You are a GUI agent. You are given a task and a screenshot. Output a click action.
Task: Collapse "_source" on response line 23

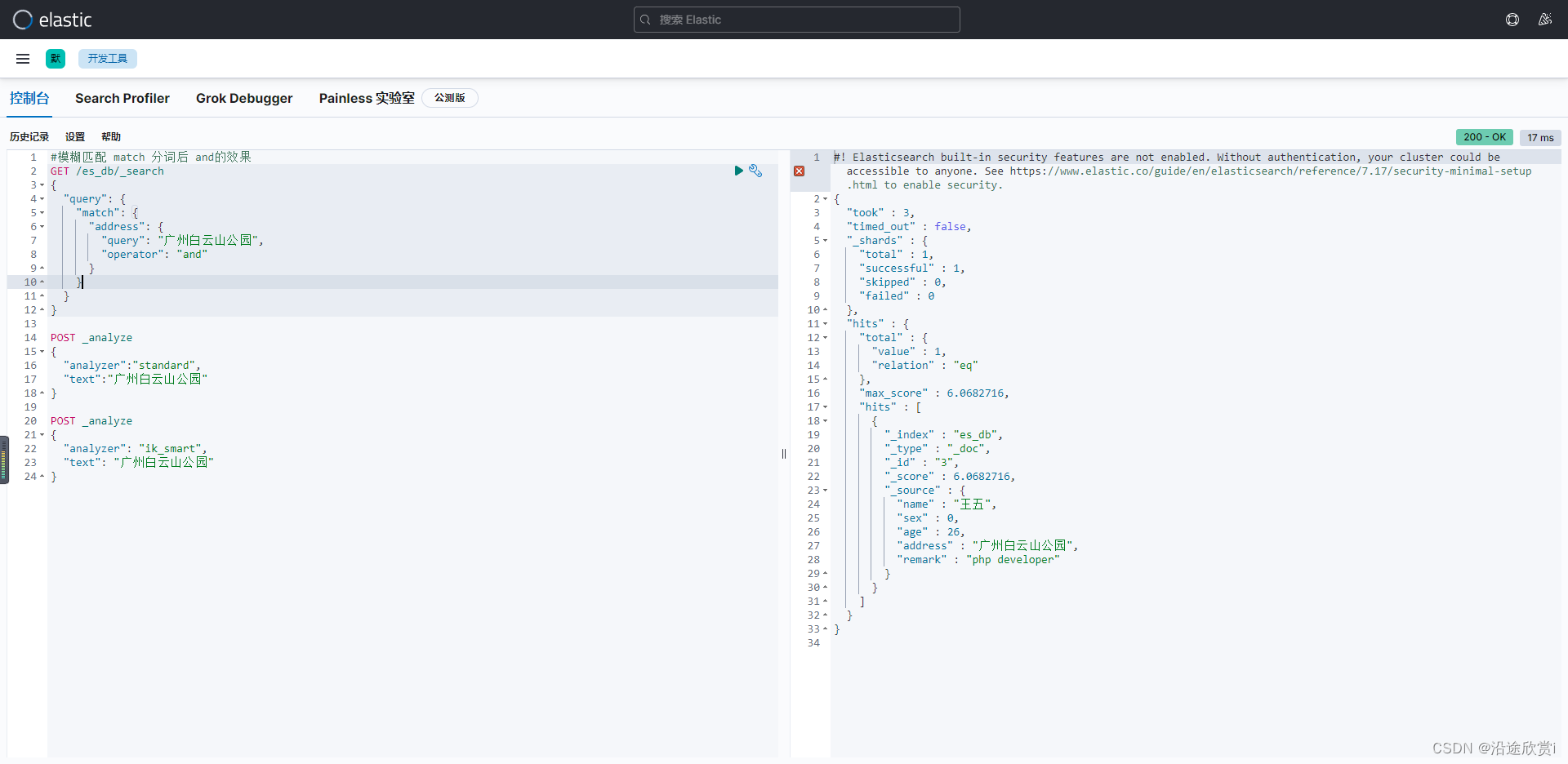click(x=825, y=491)
